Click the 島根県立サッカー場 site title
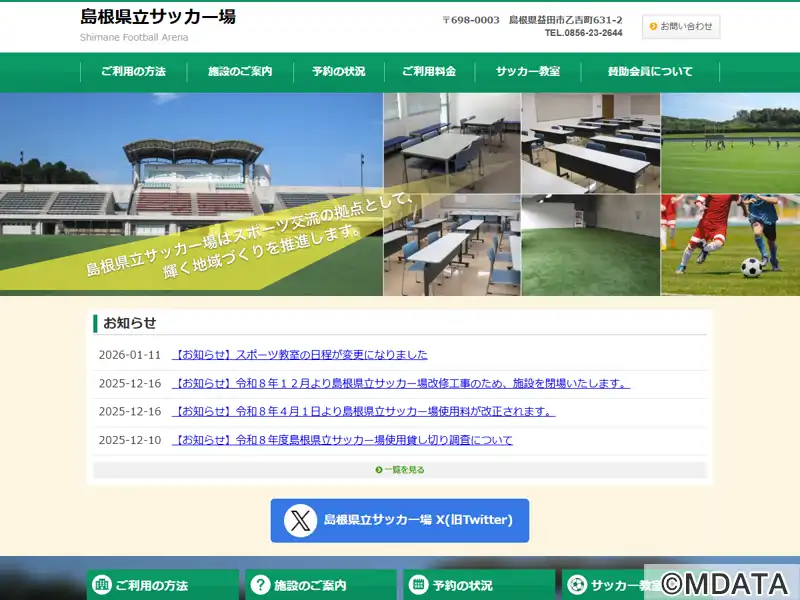This screenshot has height=600, width=800. (158, 17)
